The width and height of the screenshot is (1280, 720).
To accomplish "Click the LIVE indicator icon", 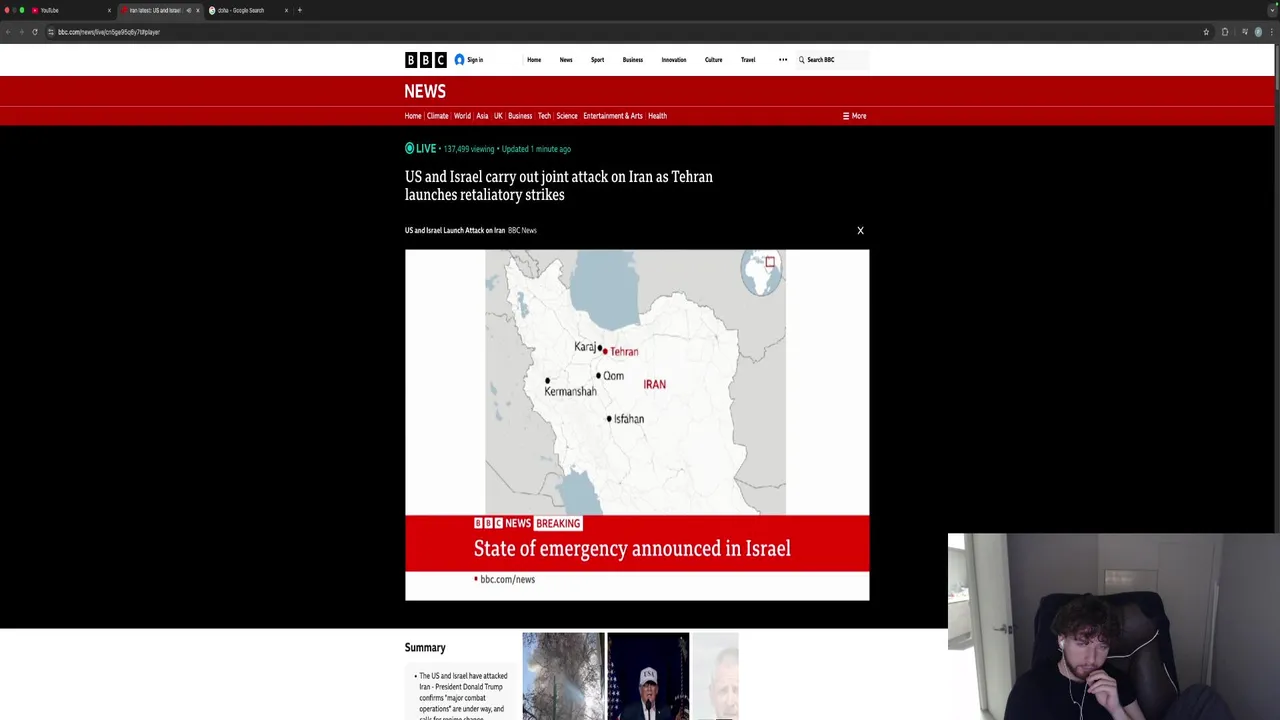I will tap(409, 149).
